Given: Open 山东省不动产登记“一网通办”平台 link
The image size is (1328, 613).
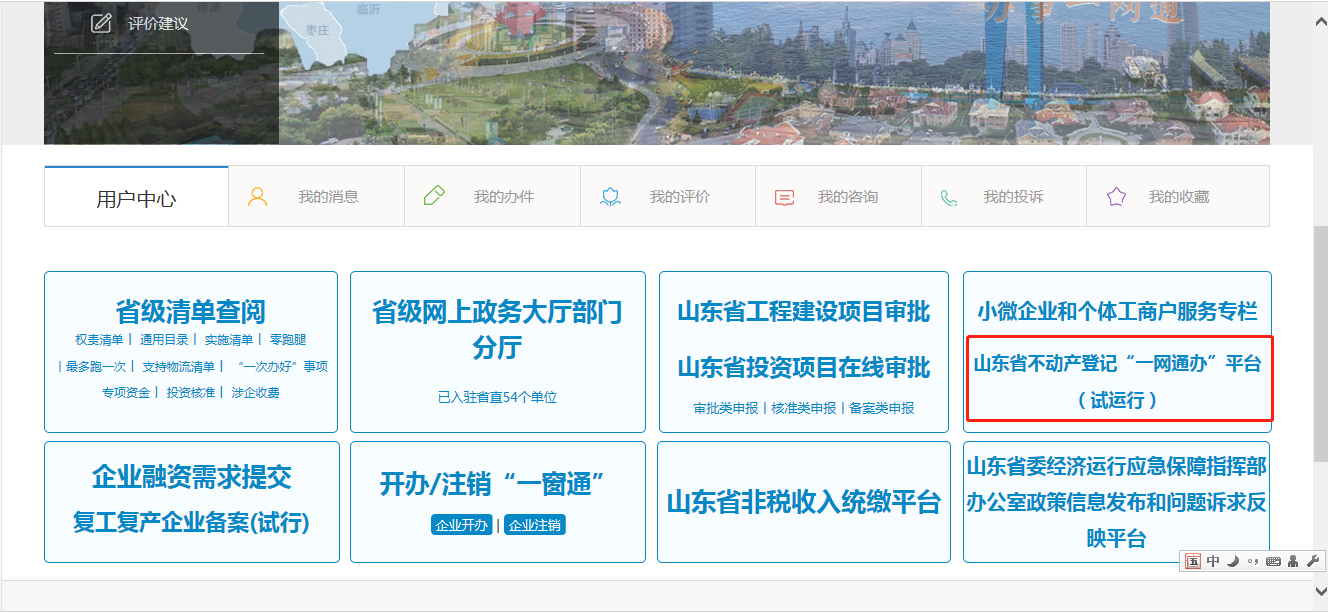Looking at the screenshot, I should (1118, 381).
